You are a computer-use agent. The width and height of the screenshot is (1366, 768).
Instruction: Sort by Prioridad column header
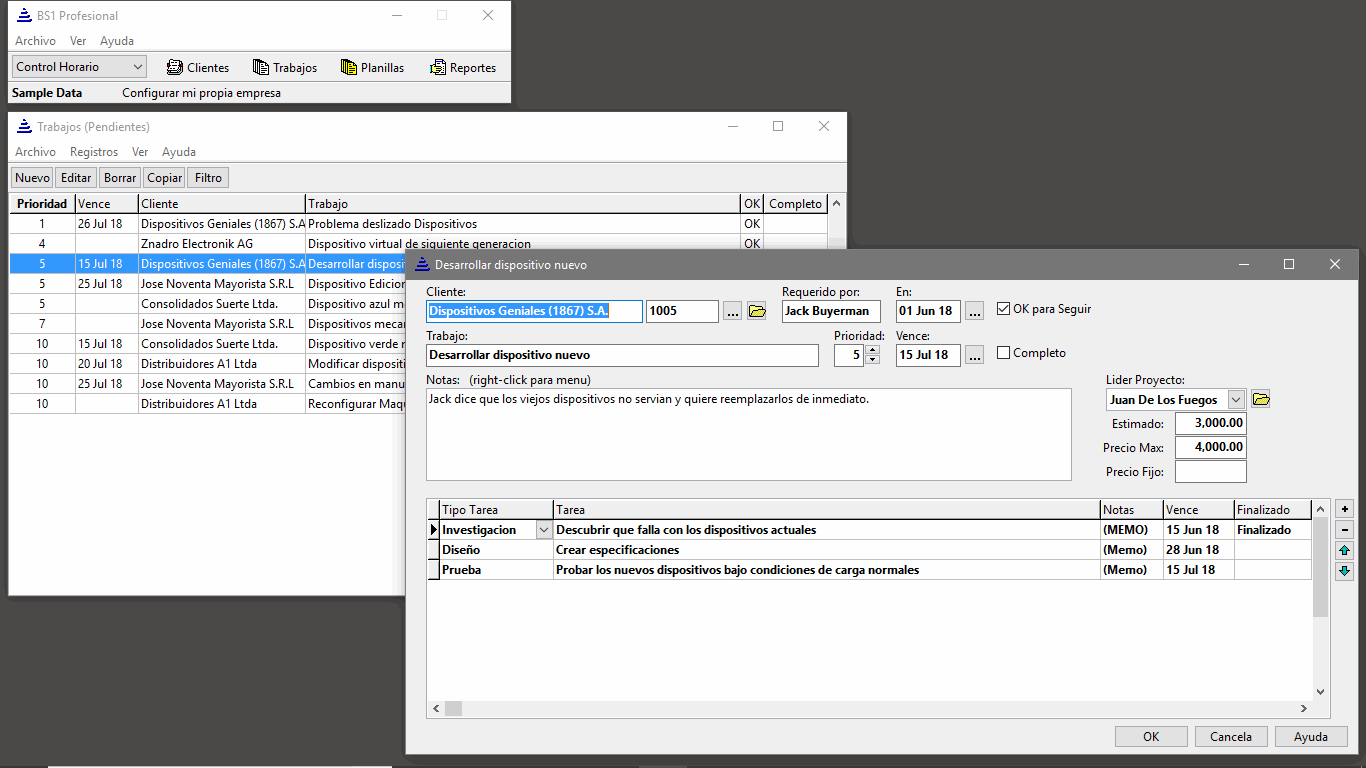(42, 204)
